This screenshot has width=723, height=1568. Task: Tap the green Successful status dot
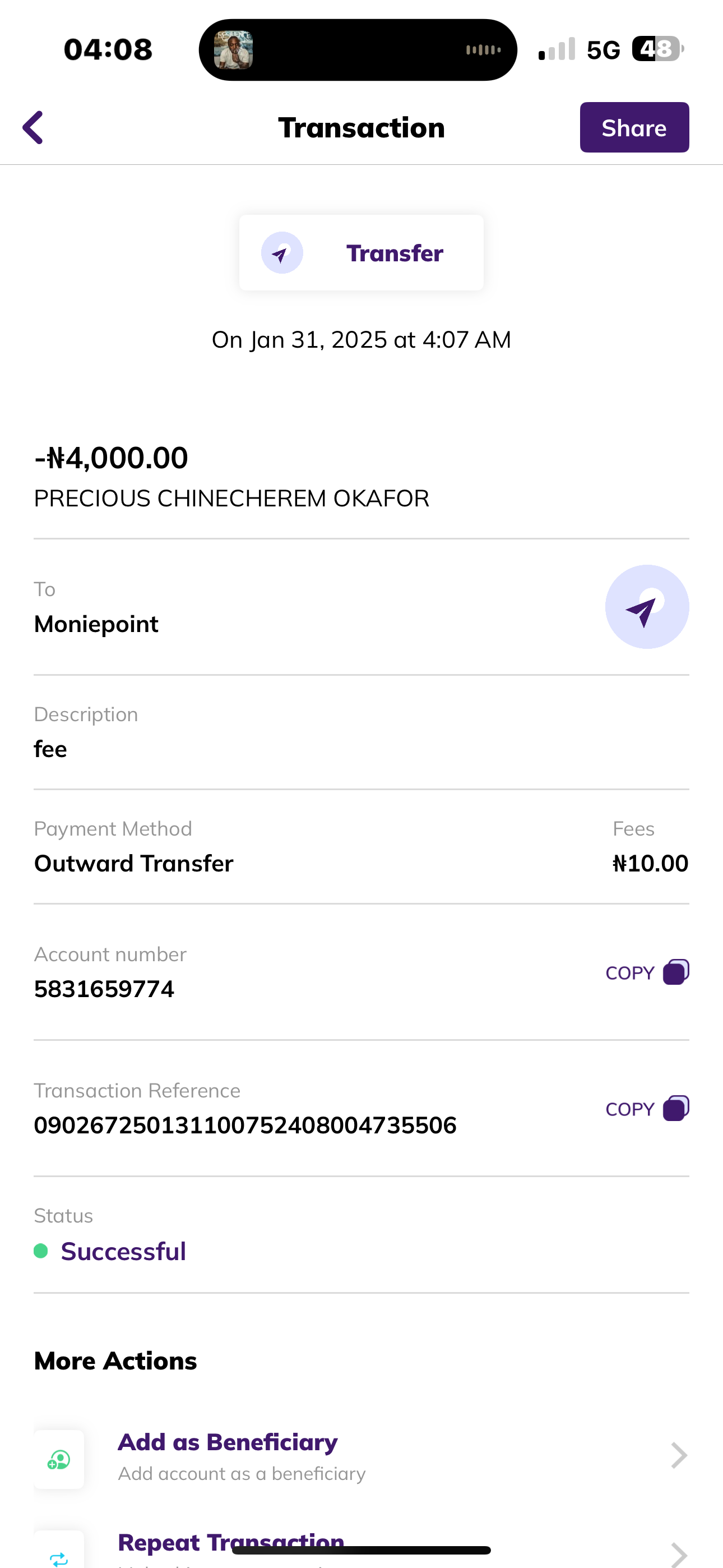point(41,1251)
